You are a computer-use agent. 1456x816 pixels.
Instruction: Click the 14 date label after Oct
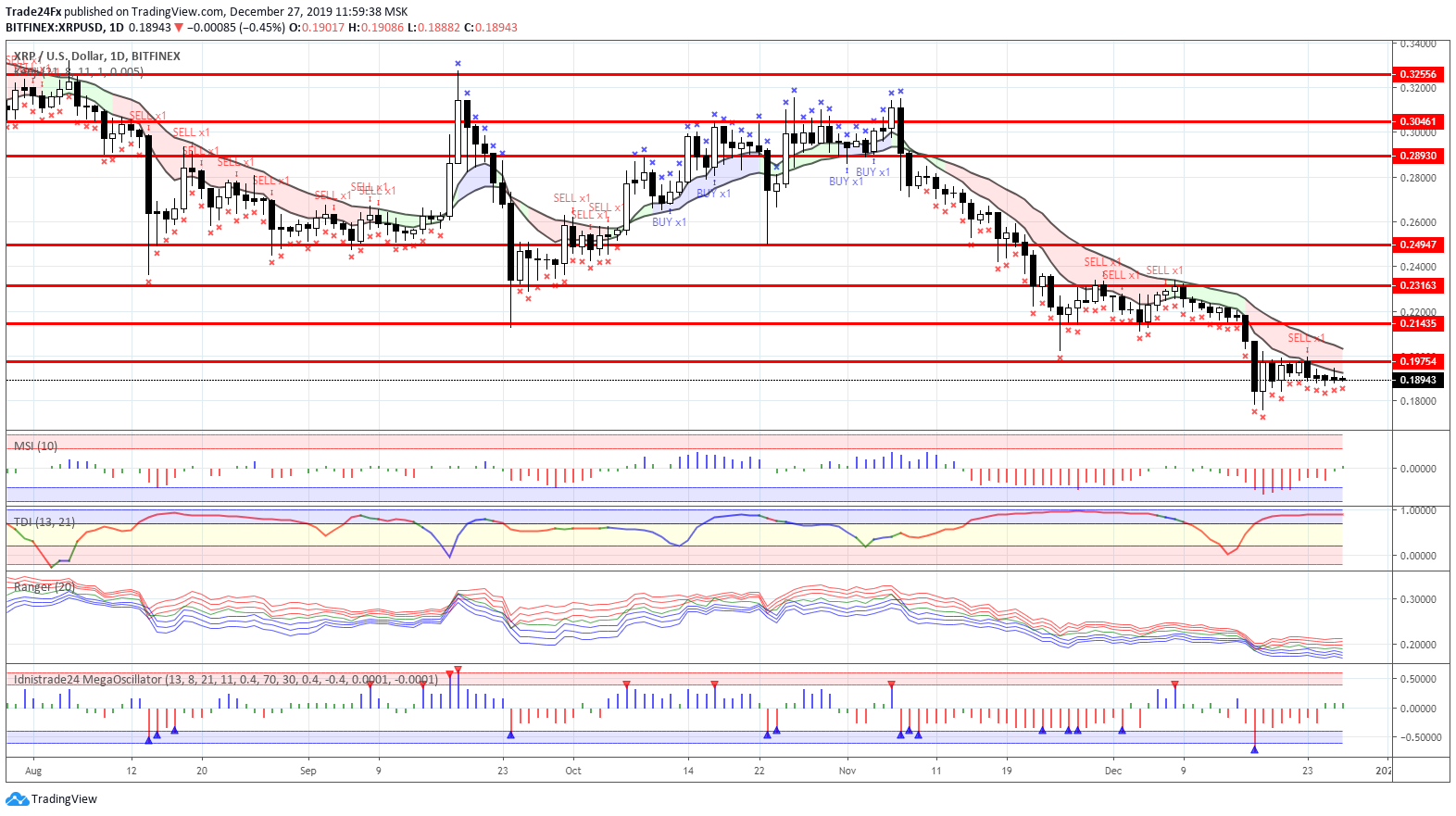tap(688, 771)
